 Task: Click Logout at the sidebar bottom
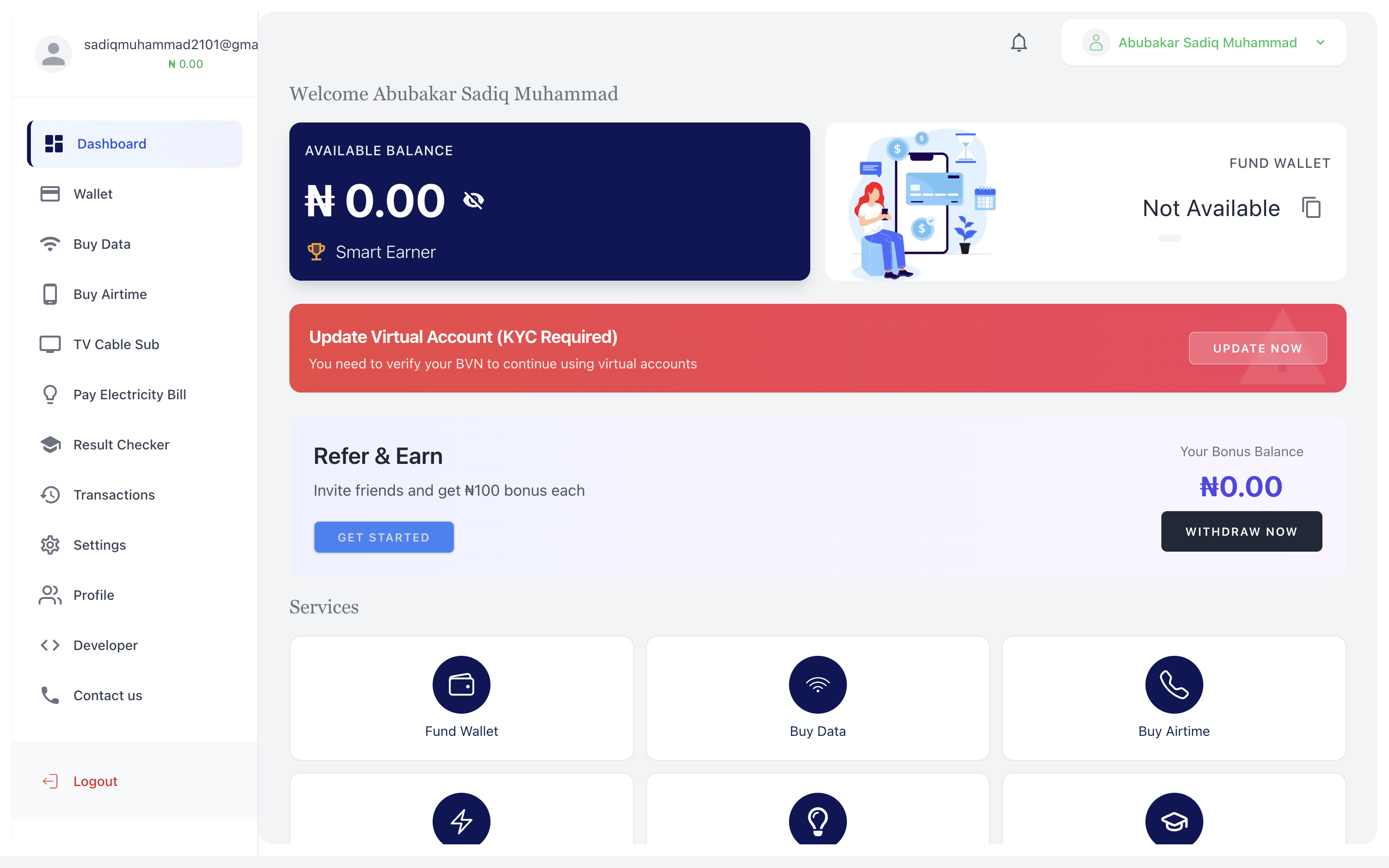(95, 781)
